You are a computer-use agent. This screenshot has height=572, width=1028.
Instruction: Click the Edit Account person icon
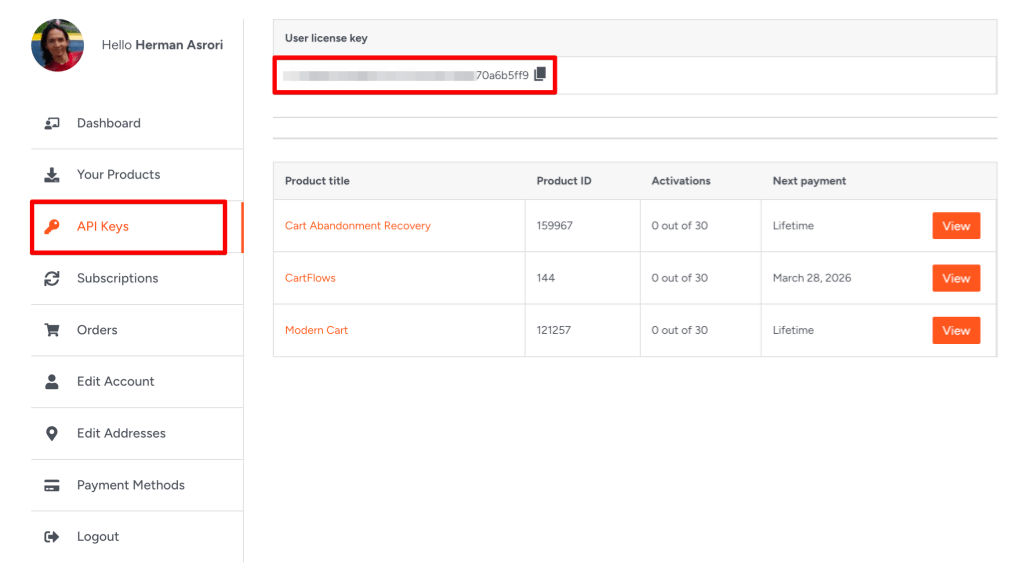[x=52, y=382]
